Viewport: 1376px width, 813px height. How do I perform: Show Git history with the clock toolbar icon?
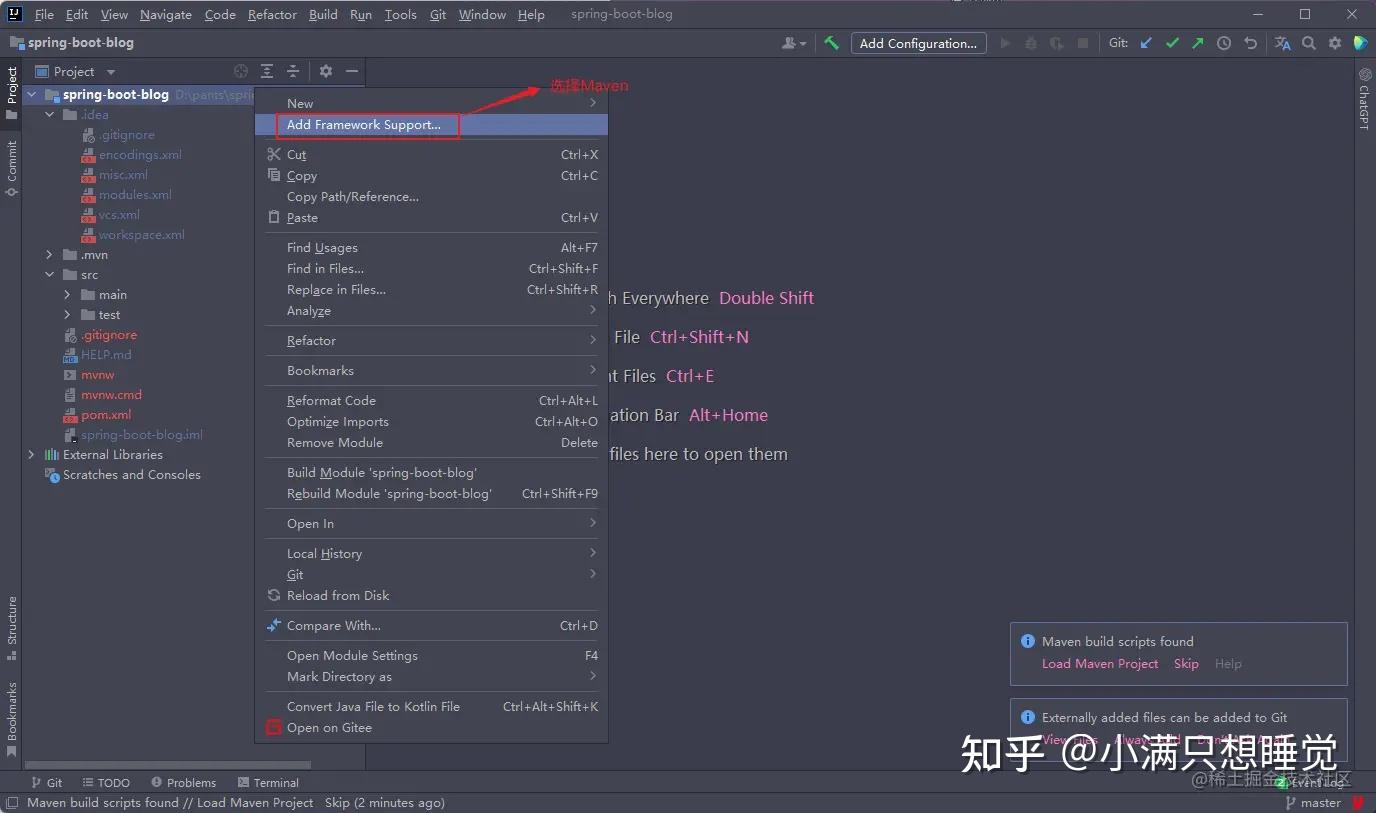click(x=1223, y=43)
